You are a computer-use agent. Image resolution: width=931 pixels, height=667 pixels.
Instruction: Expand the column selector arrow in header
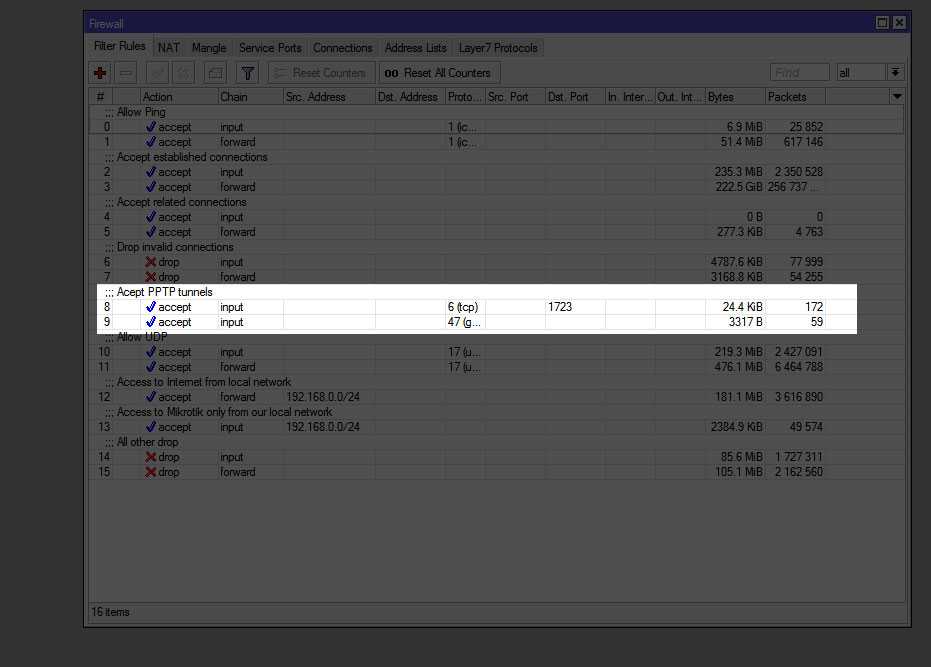[x=897, y=96]
